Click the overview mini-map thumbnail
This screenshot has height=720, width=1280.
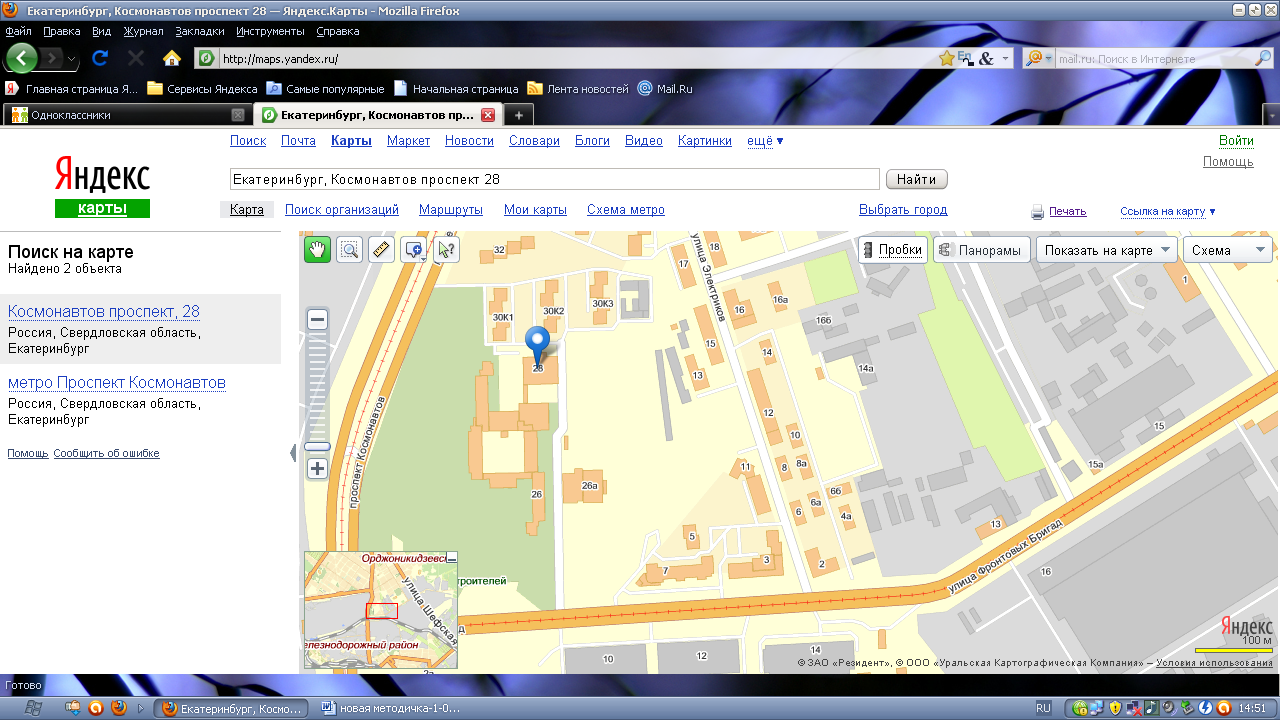381,610
